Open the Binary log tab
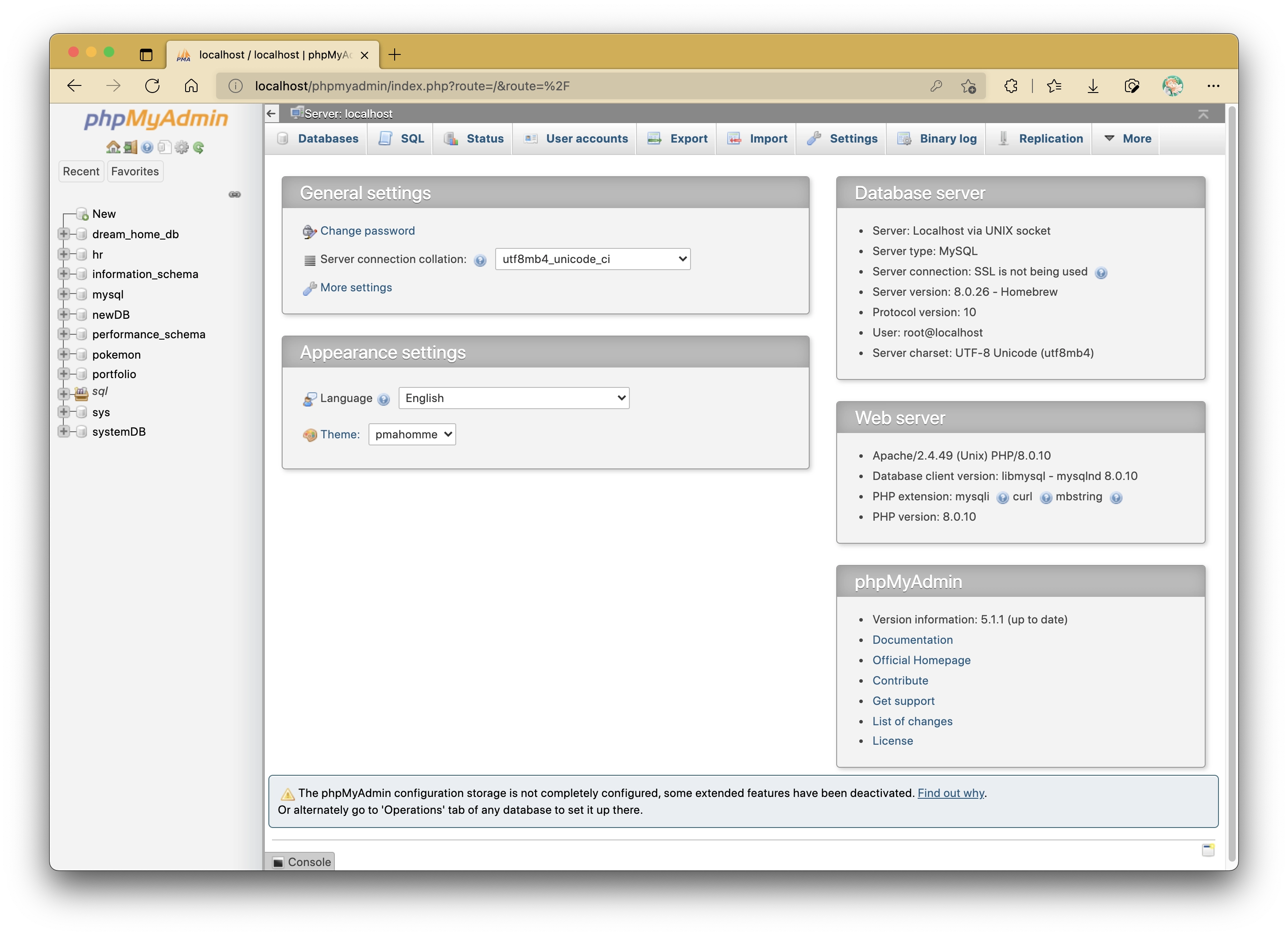The width and height of the screenshot is (1288, 936). click(x=936, y=139)
